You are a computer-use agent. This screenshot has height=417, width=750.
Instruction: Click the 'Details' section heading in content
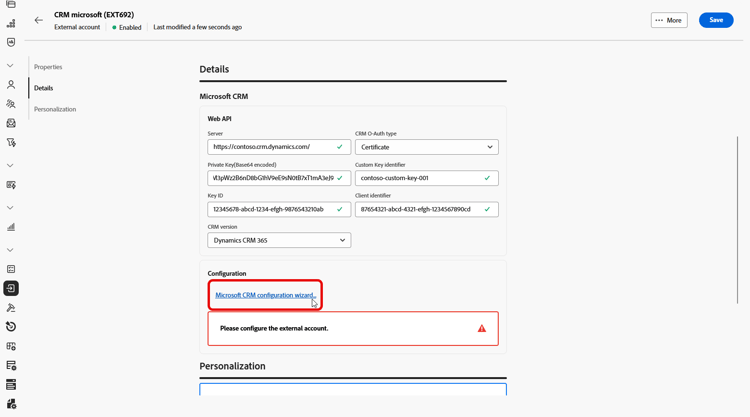[214, 69]
